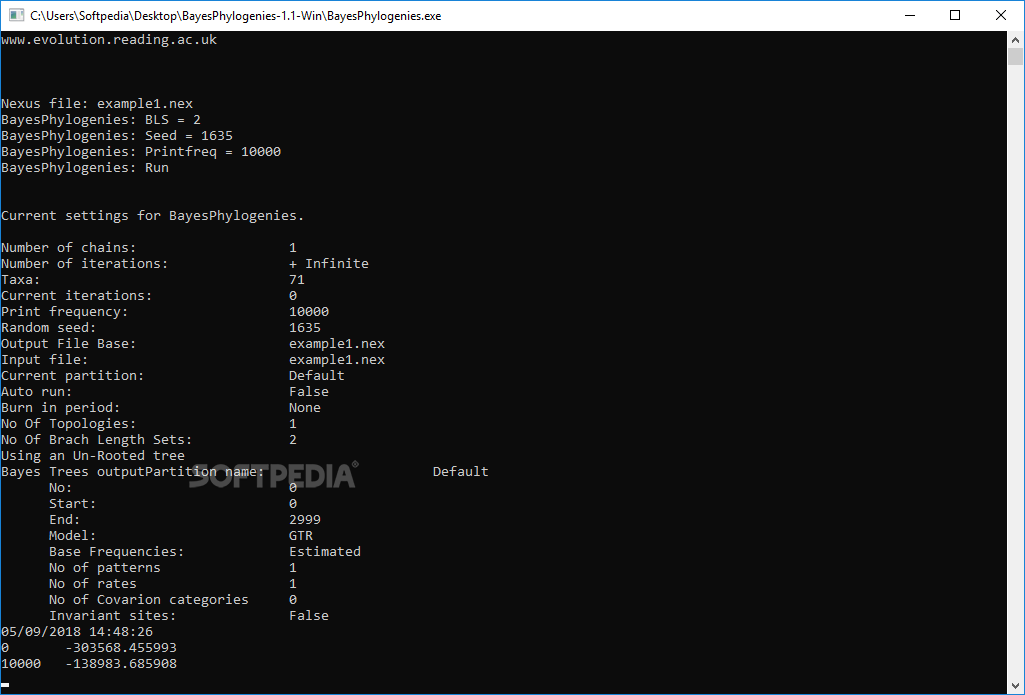Screen dimensions: 1025x695
Task: Click the 'BayesPhylogenies: BLS = 2' line
Action: pyautogui.click(x=101, y=120)
